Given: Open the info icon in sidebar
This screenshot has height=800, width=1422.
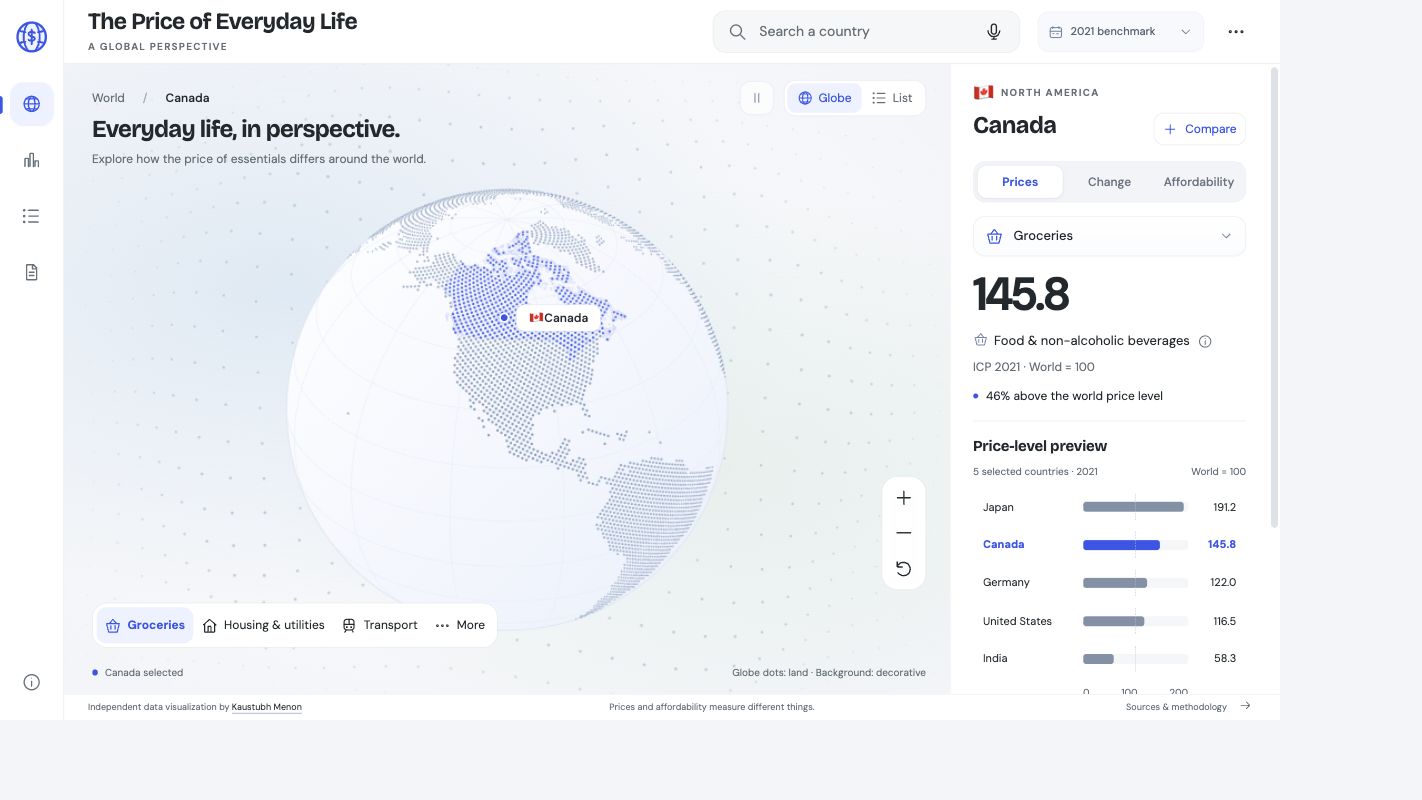Looking at the screenshot, I should point(32,683).
